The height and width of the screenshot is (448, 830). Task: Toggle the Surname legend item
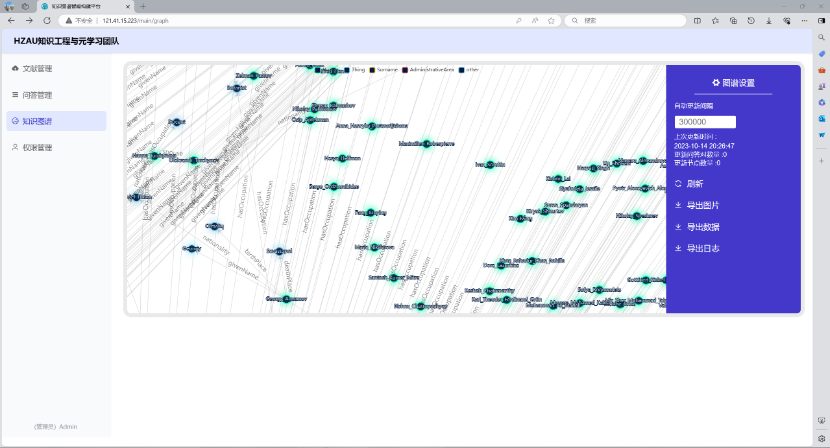click(x=384, y=70)
